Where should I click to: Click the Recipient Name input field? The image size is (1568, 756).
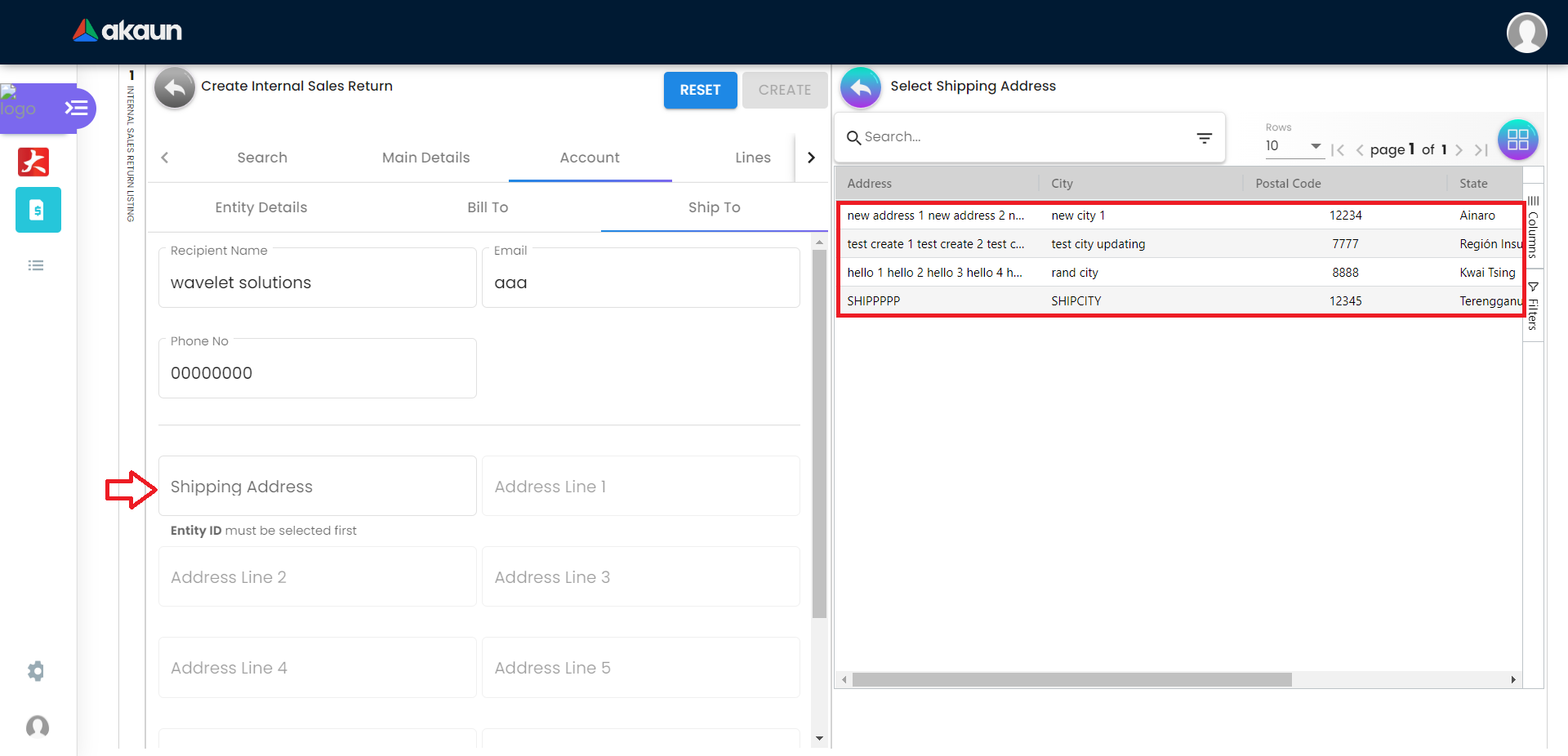(x=317, y=282)
